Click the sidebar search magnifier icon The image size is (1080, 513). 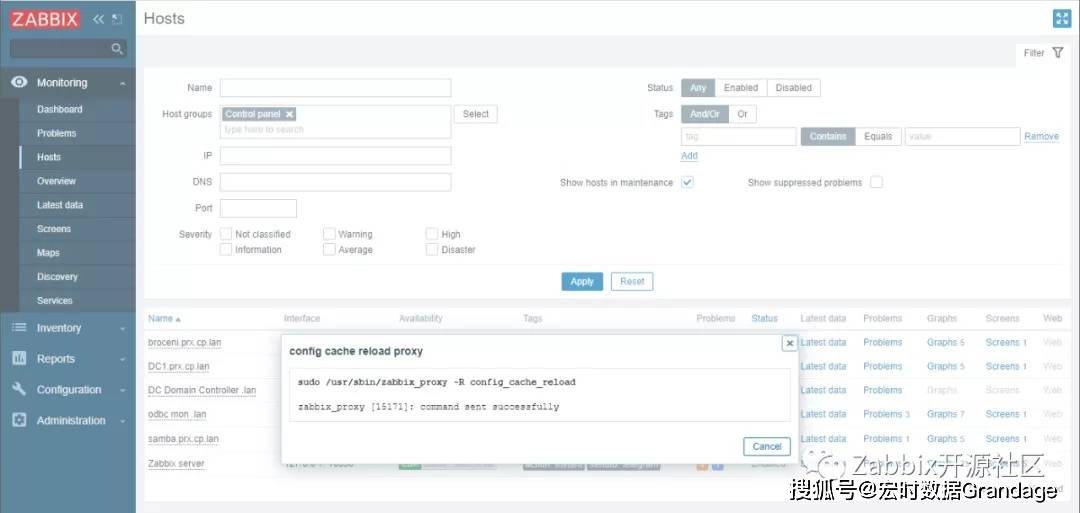click(x=117, y=48)
